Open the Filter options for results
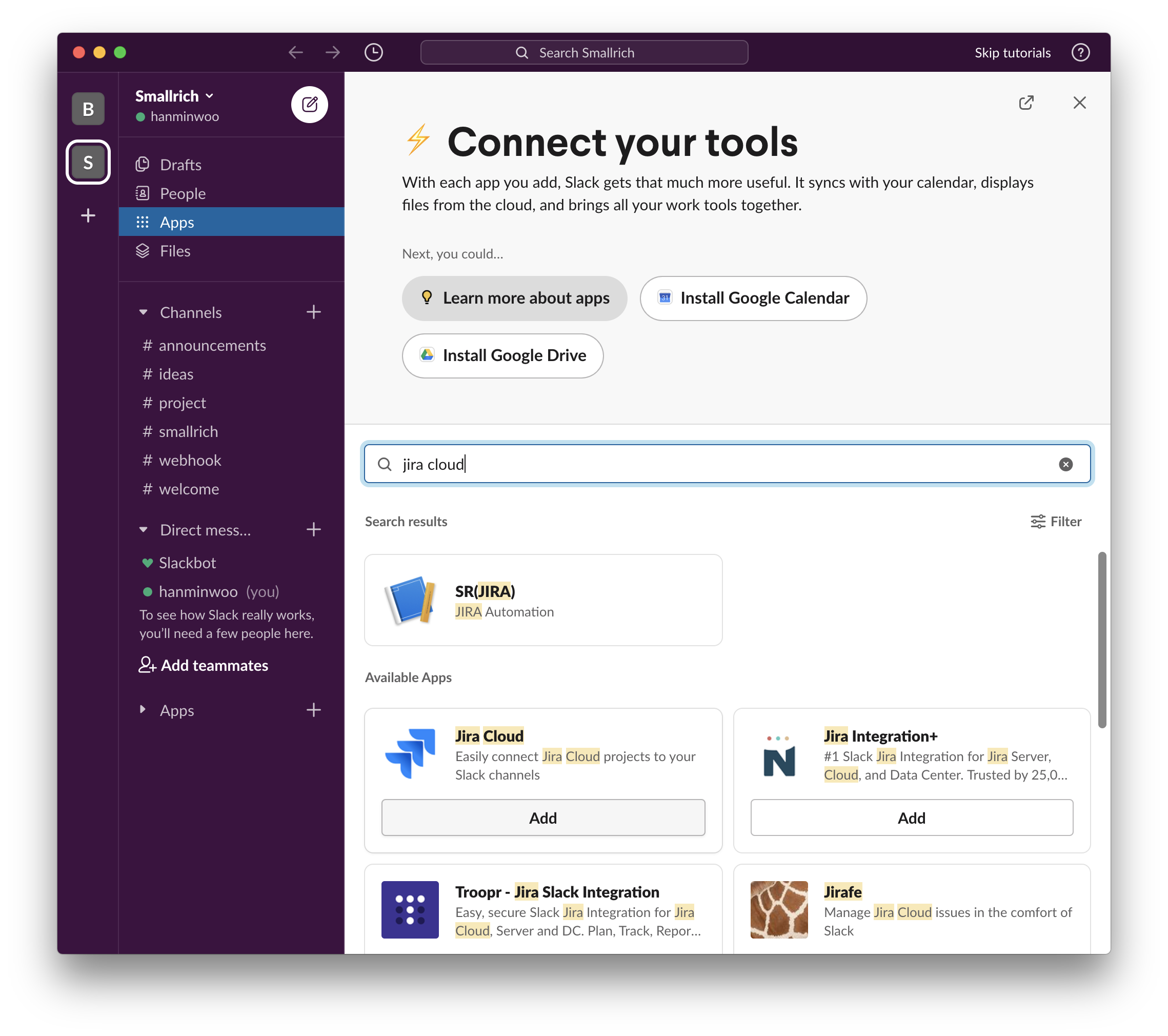1168x1036 pixels. [x=1055, y=521]
